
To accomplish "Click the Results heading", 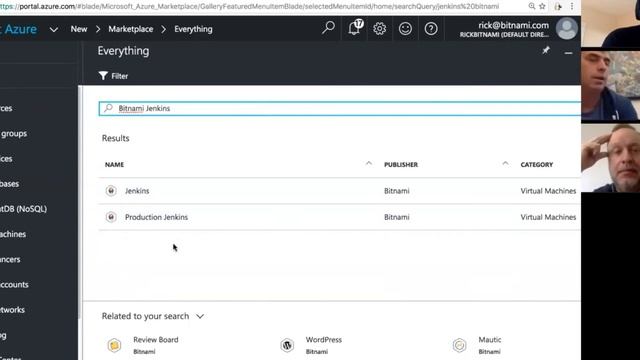I will [116, 138].
